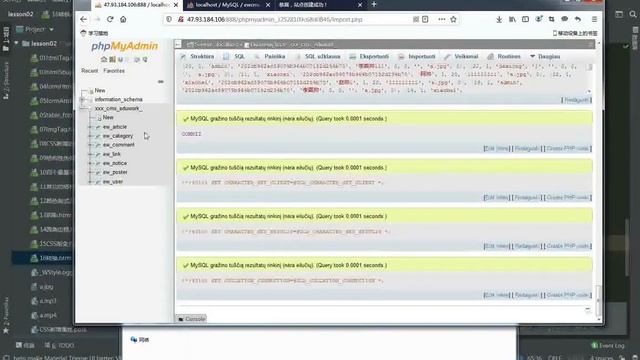Open the TODO tool window in the IDE
The image size is (640, 360).
pos(59,345)
